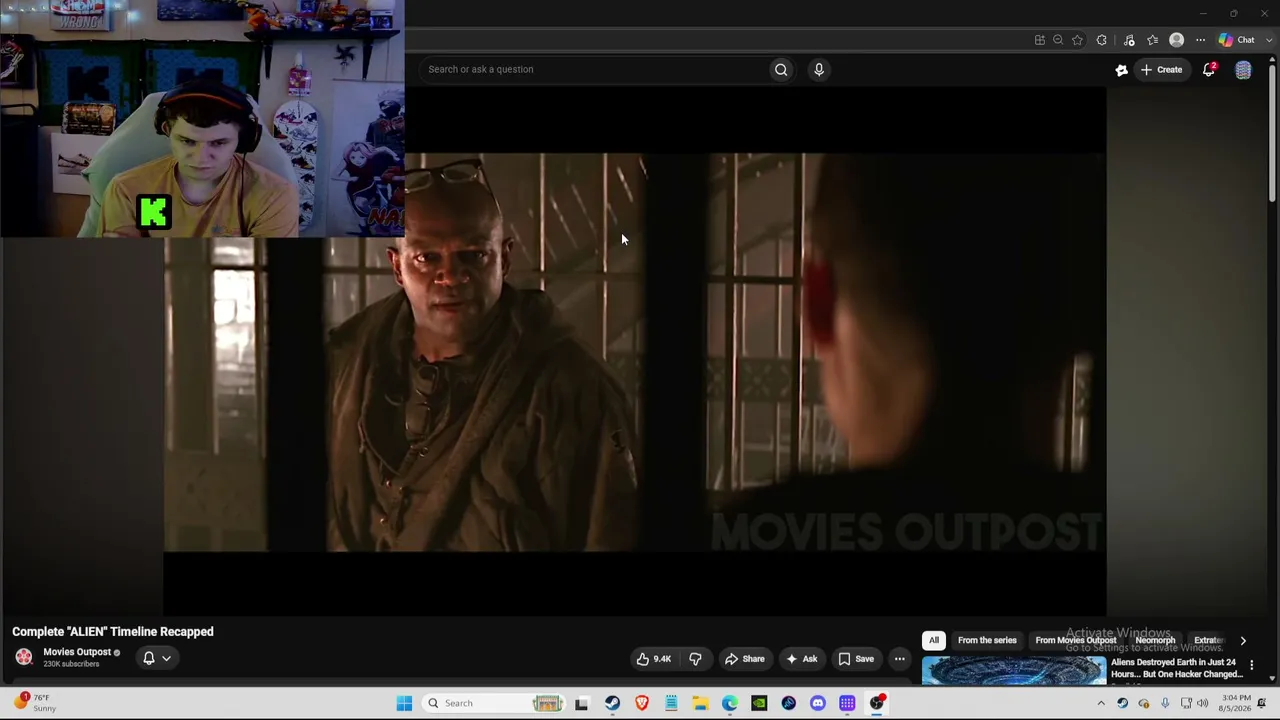The image size is (1280, 720).
Task: Like the video with the thumbs-up button
Action: 654,659
